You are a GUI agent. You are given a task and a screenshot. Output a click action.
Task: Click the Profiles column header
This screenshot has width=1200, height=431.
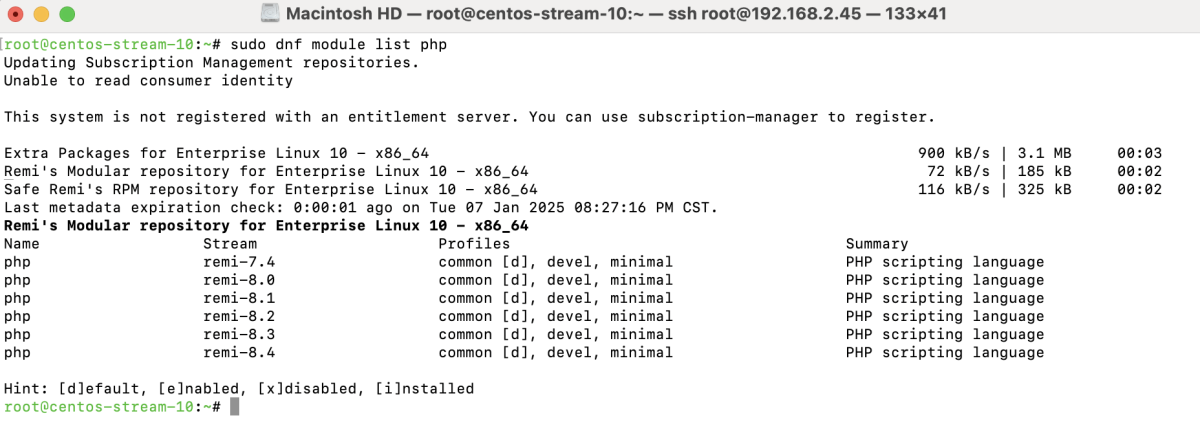tap(474, 244)
